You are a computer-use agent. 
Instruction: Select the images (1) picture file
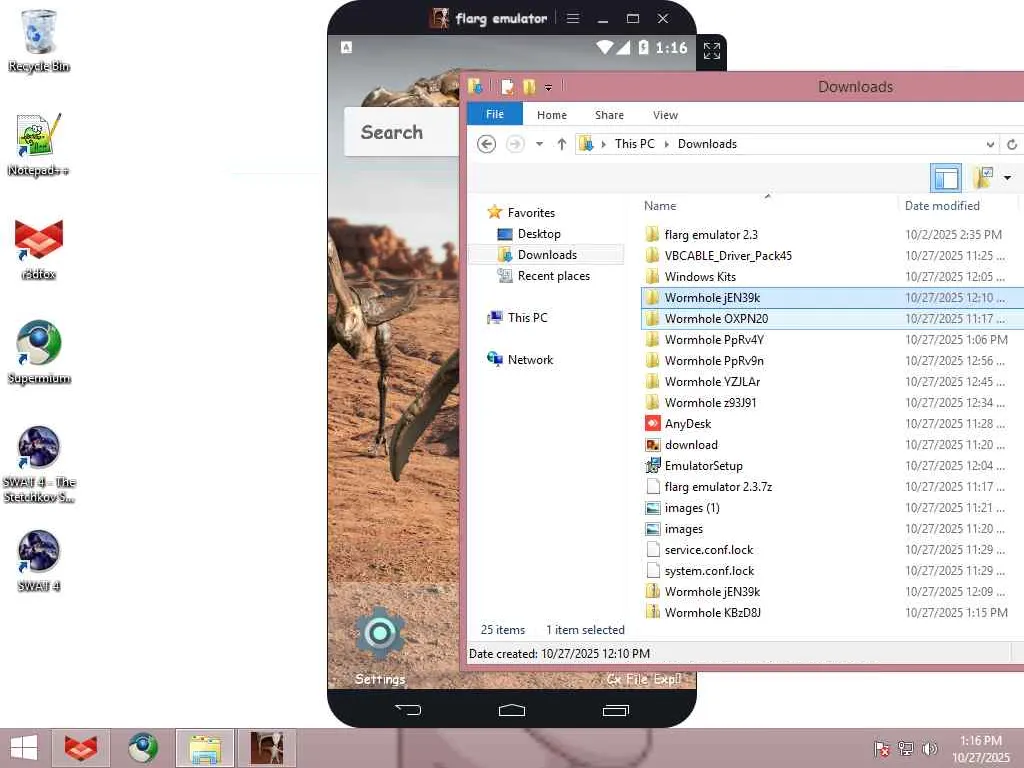click(692, 507)
